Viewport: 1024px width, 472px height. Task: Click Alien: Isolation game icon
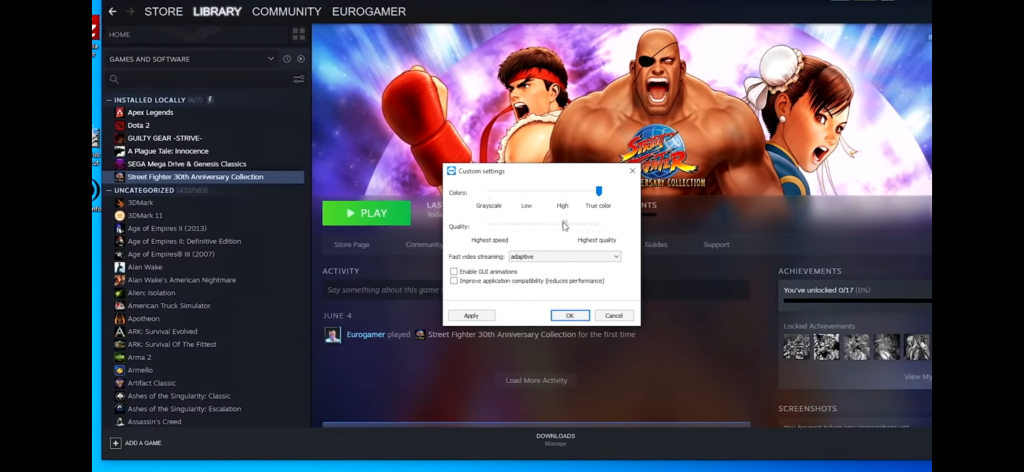pyautogui.click(x=120, y=292)
